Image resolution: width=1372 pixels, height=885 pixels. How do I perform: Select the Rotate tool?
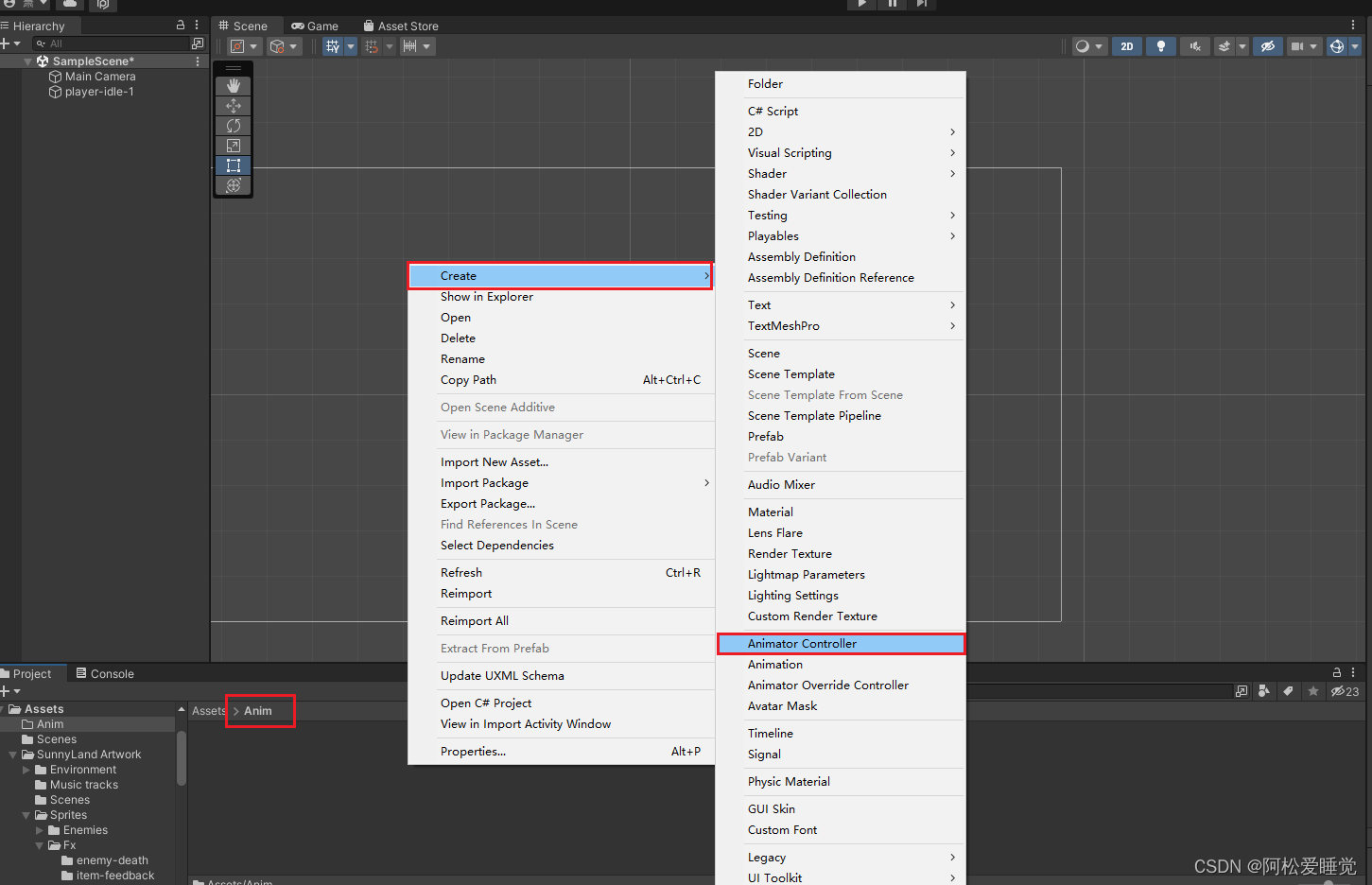click(x=234, y=126)
